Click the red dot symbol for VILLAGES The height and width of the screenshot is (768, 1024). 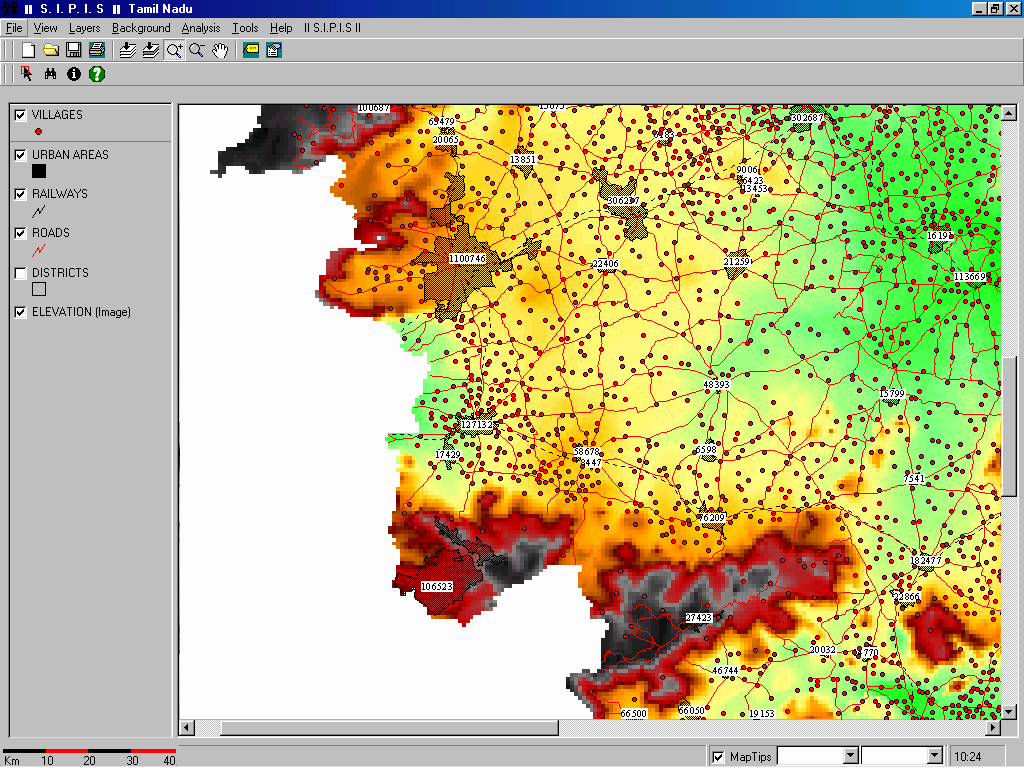point(39,131)
